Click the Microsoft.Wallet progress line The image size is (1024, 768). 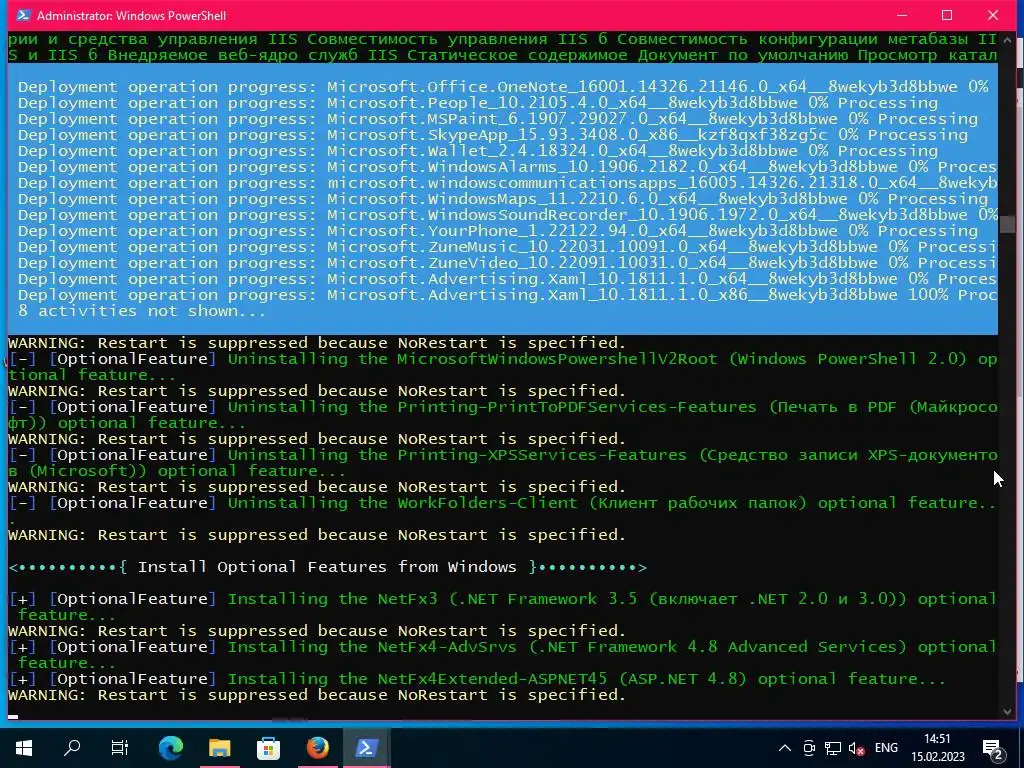(x=477, y=151)
